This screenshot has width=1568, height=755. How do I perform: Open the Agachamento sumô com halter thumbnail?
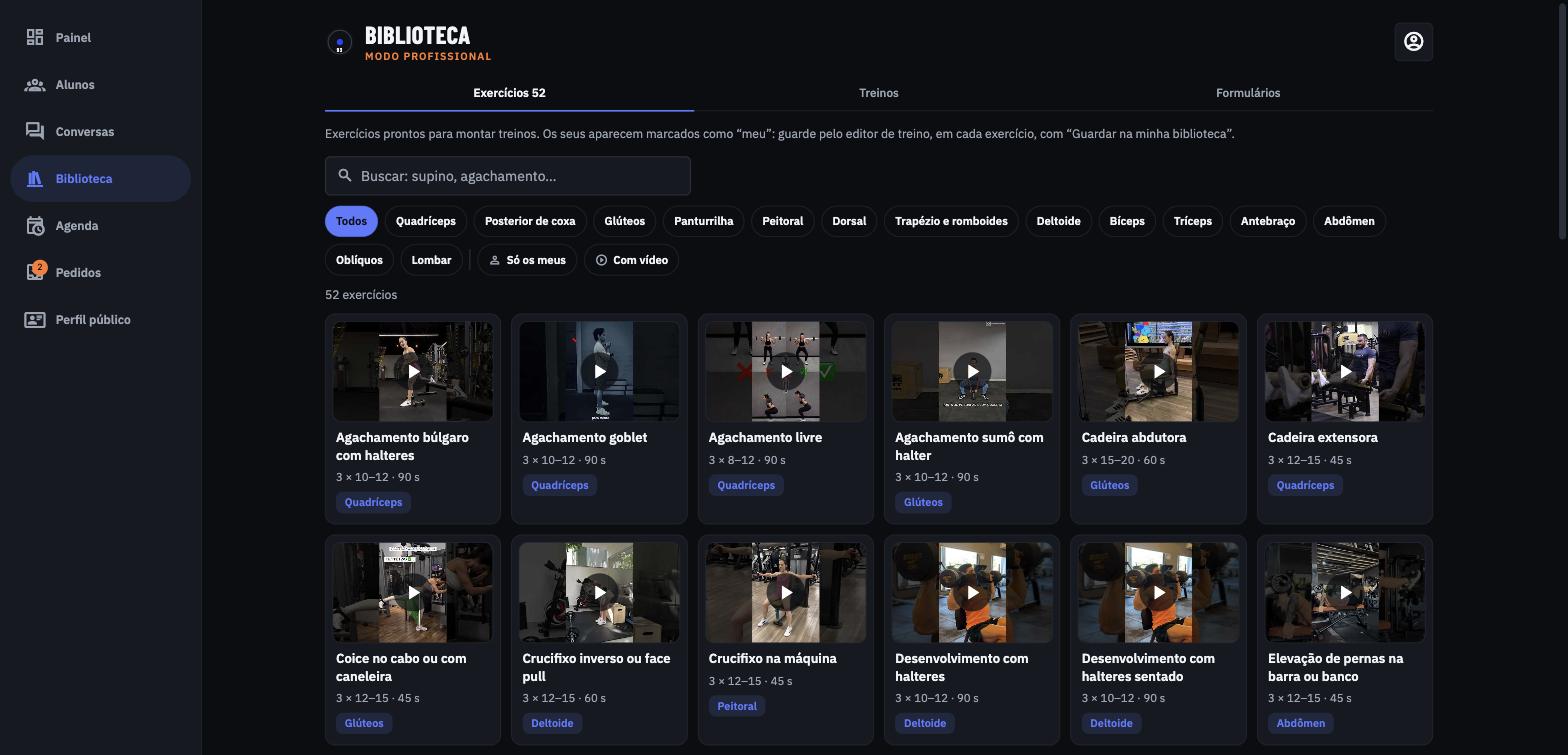pos(972,371)
